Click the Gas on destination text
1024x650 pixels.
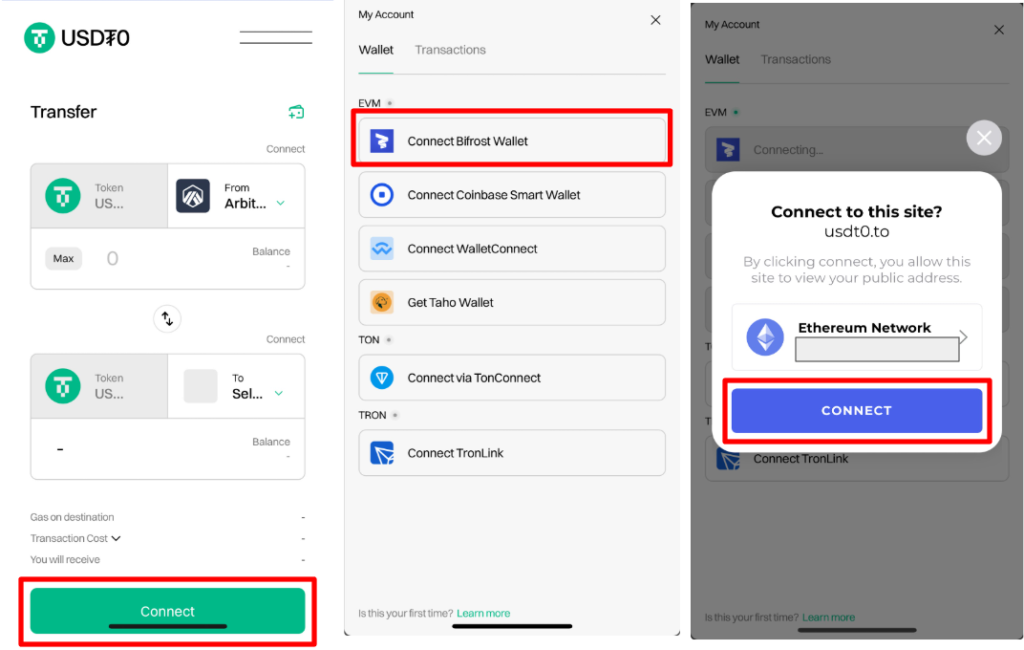(72, 517)
